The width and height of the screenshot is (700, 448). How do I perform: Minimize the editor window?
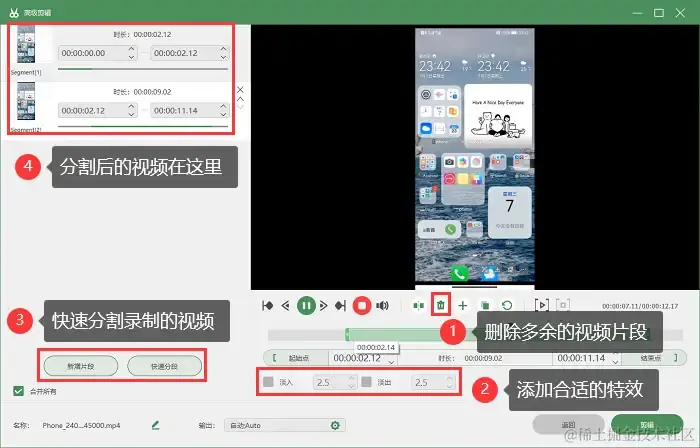[x=637, y=13]
